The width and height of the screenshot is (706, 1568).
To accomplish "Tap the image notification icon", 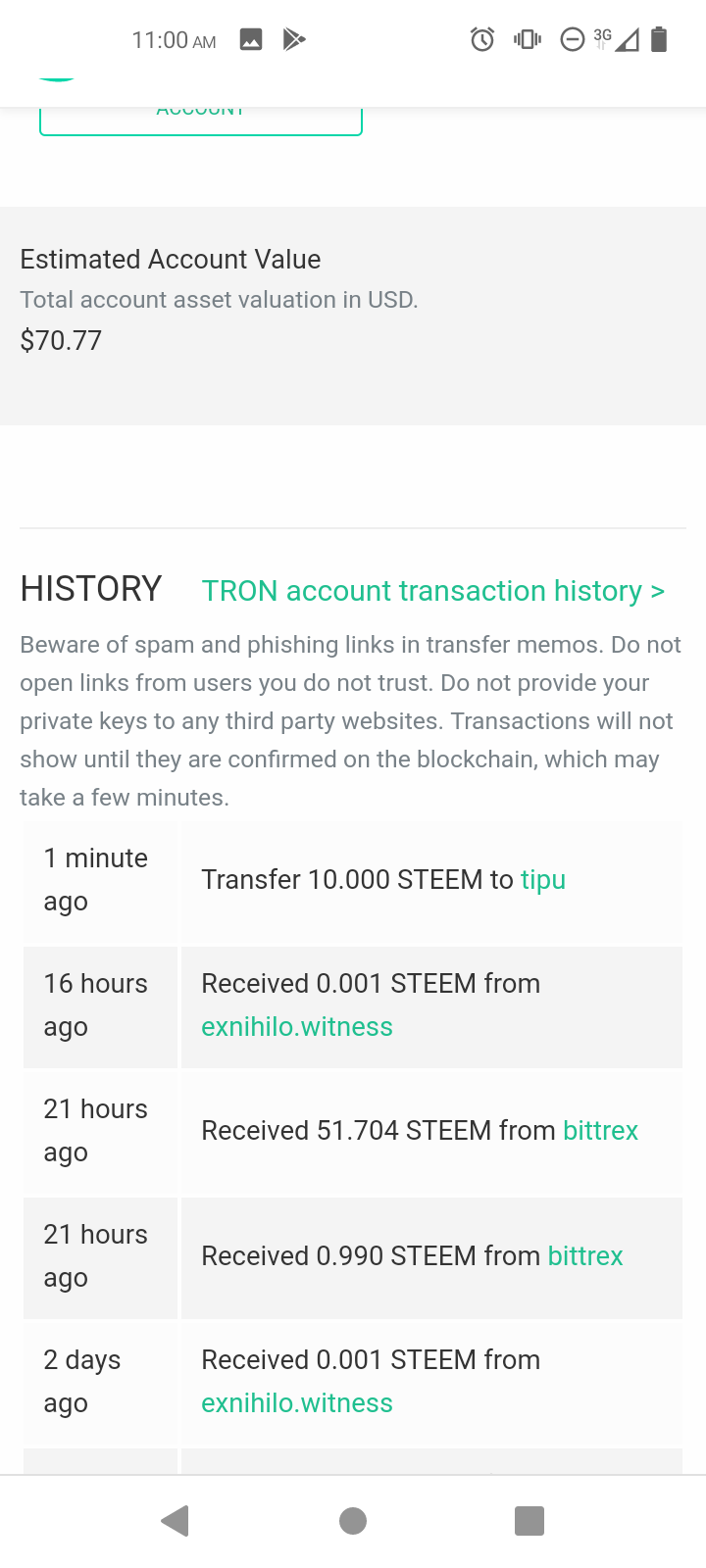I will [x=251, y=39].
